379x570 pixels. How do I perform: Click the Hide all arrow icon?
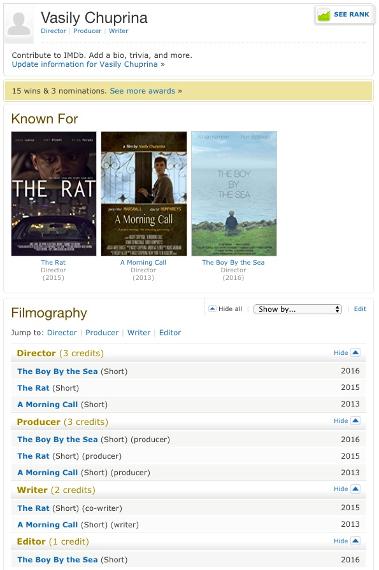pyautogui.click(x=212, y=309)
